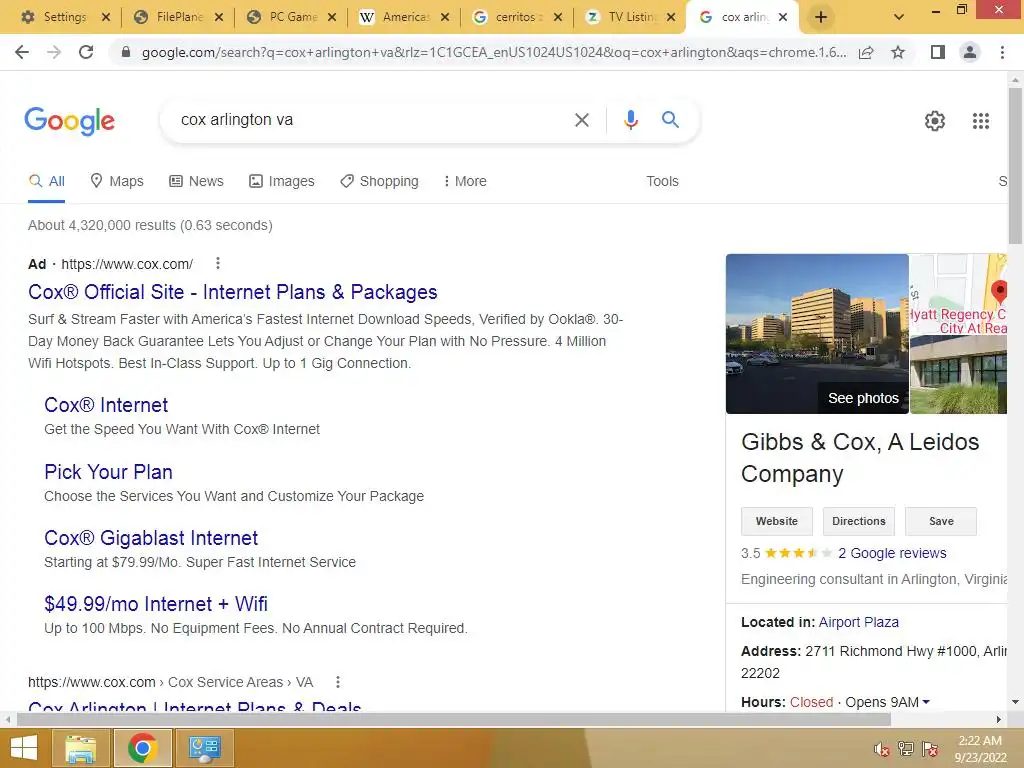
Task: Open the Cox Internet sitelink
Action: click(x=106, y=405)
